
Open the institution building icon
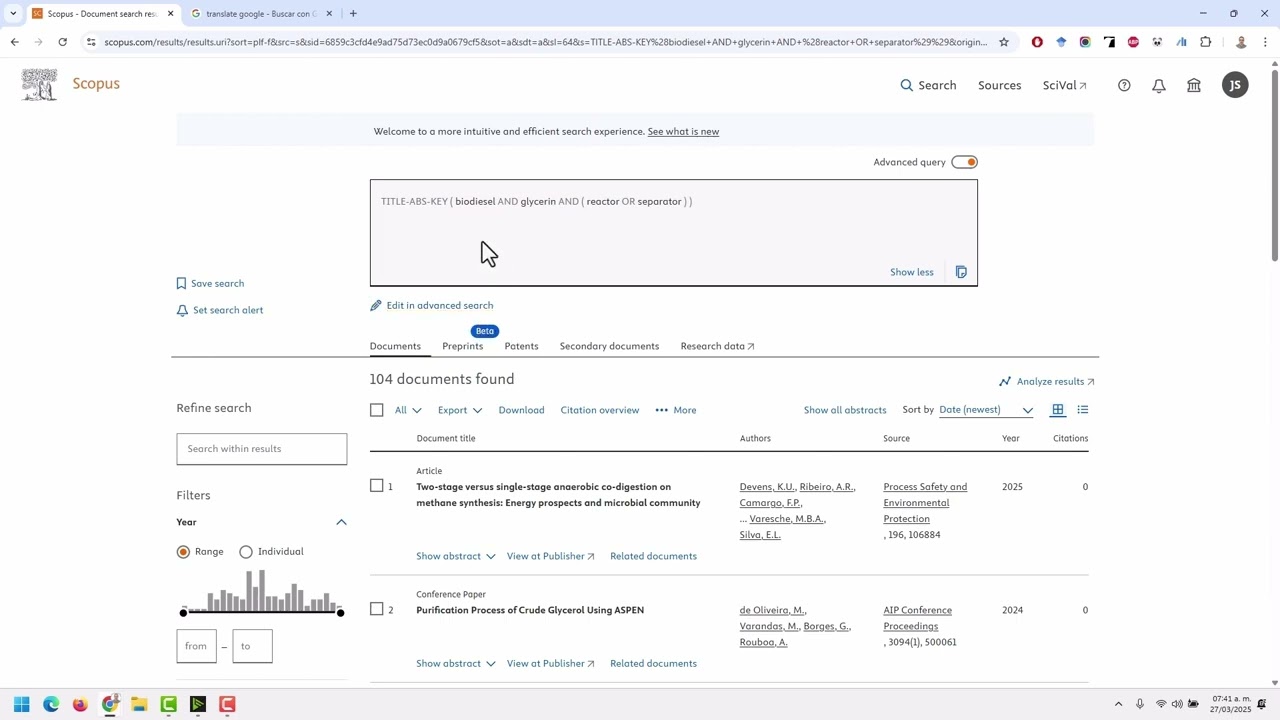point(1194,86)
